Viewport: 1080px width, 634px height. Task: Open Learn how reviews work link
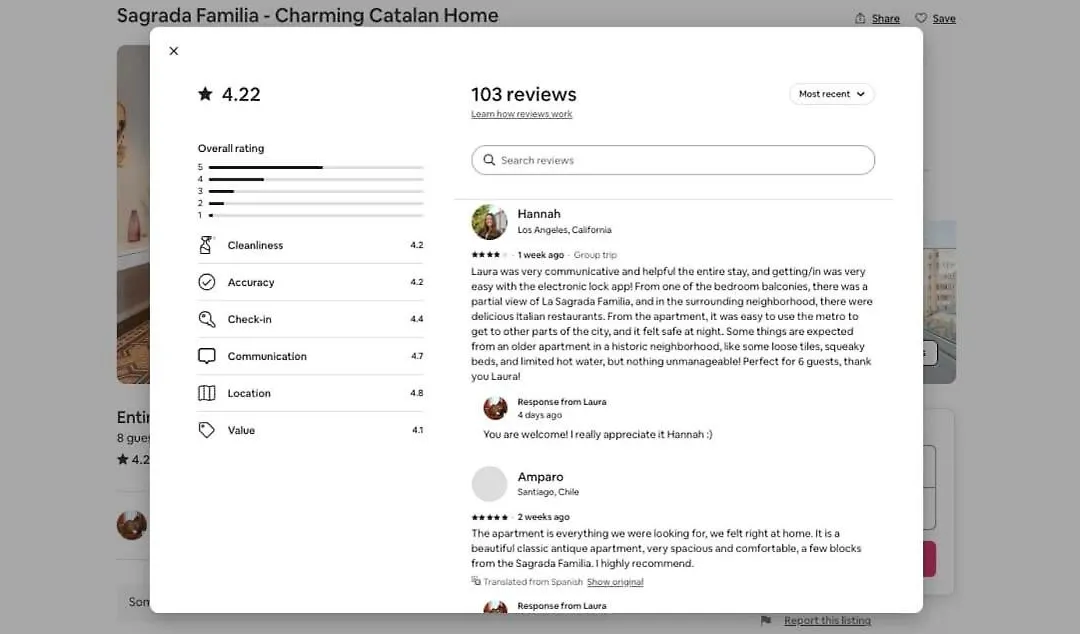click(x=521, y=114)
